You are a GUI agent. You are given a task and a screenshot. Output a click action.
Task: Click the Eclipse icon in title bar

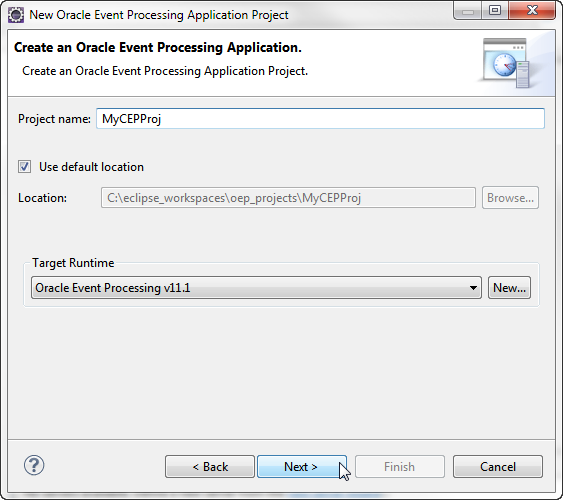click(x=16, y=15)
